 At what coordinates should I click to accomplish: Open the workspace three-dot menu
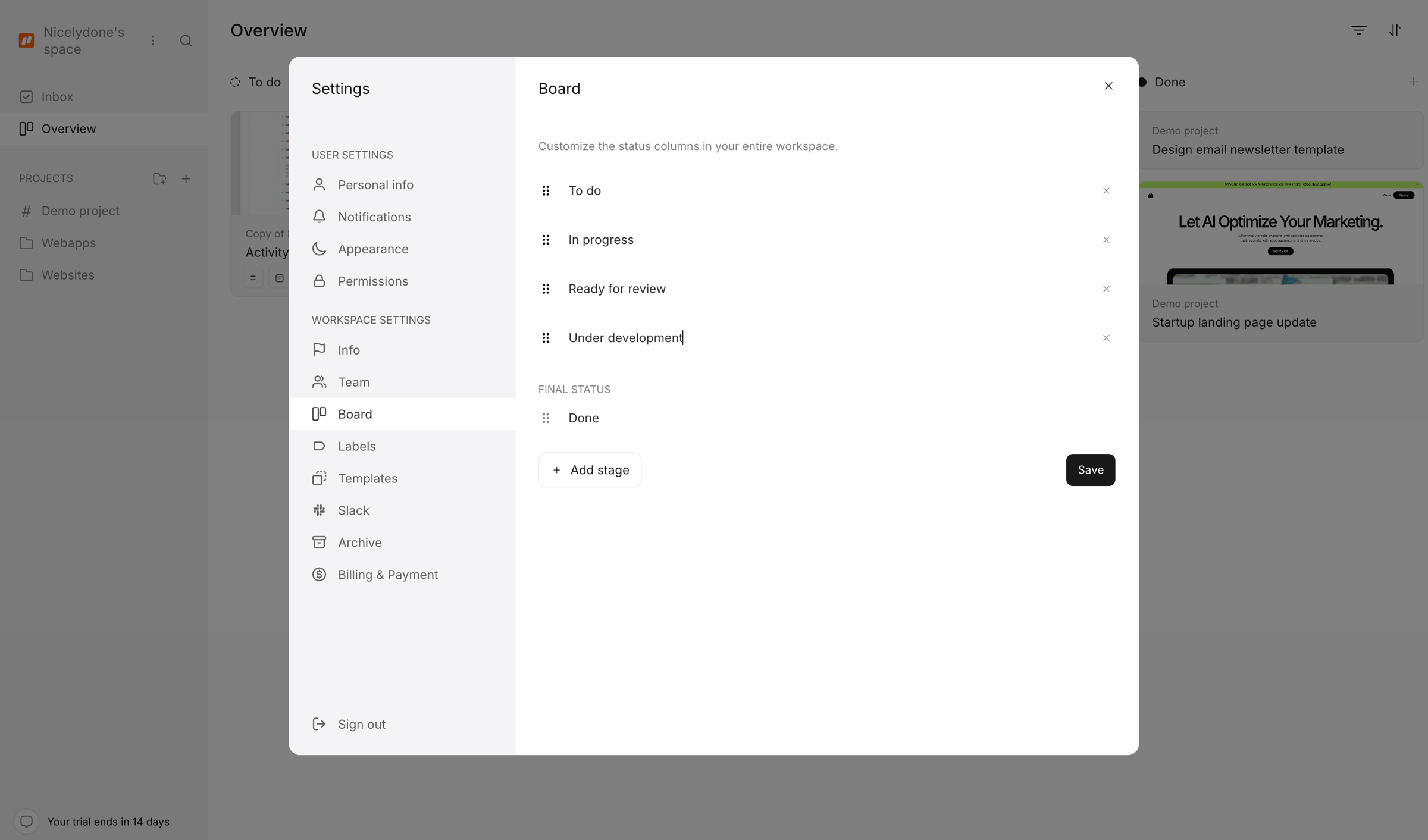click(x=153, y=40)
